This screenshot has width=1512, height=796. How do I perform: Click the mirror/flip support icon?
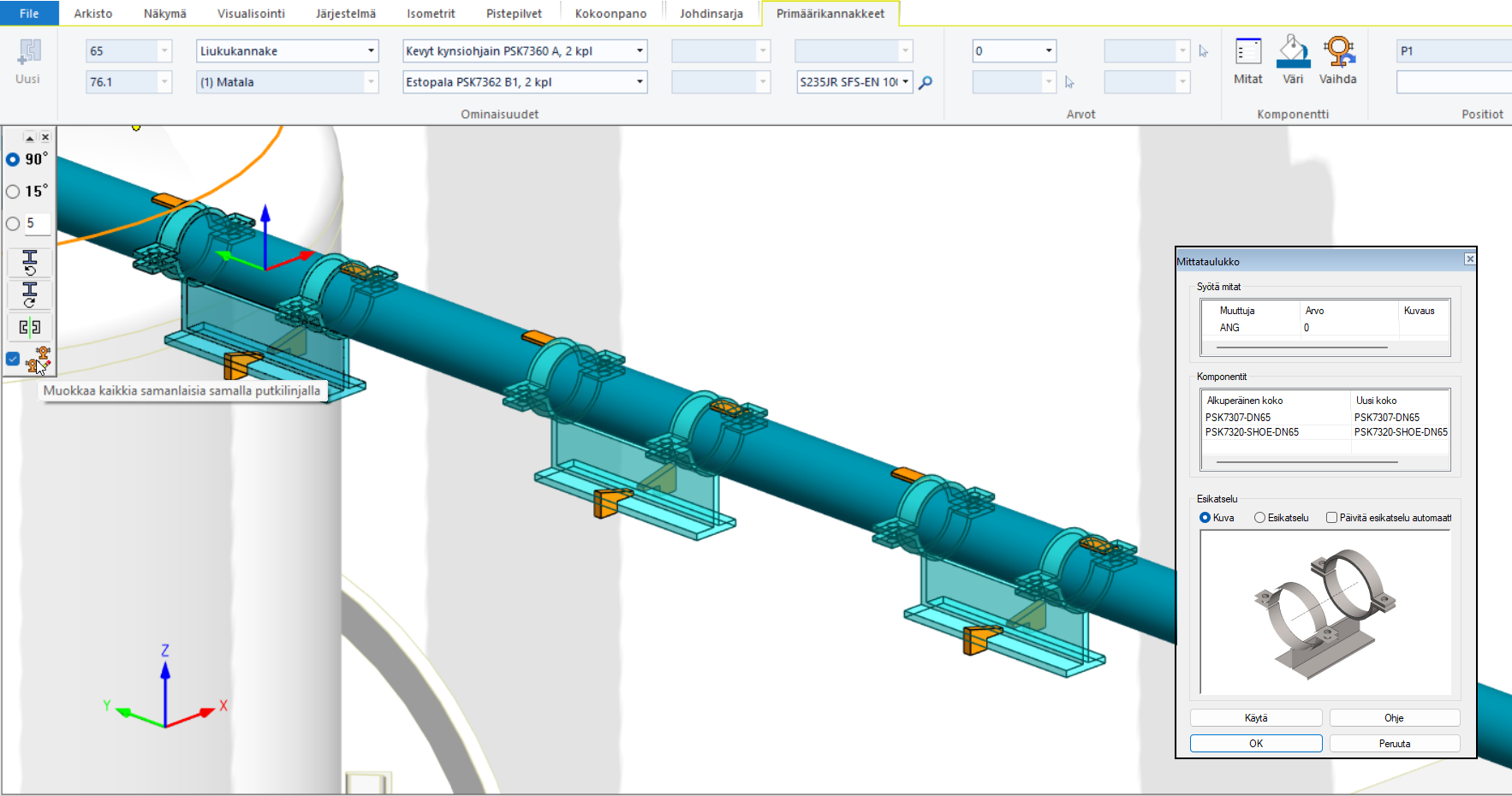30,327
